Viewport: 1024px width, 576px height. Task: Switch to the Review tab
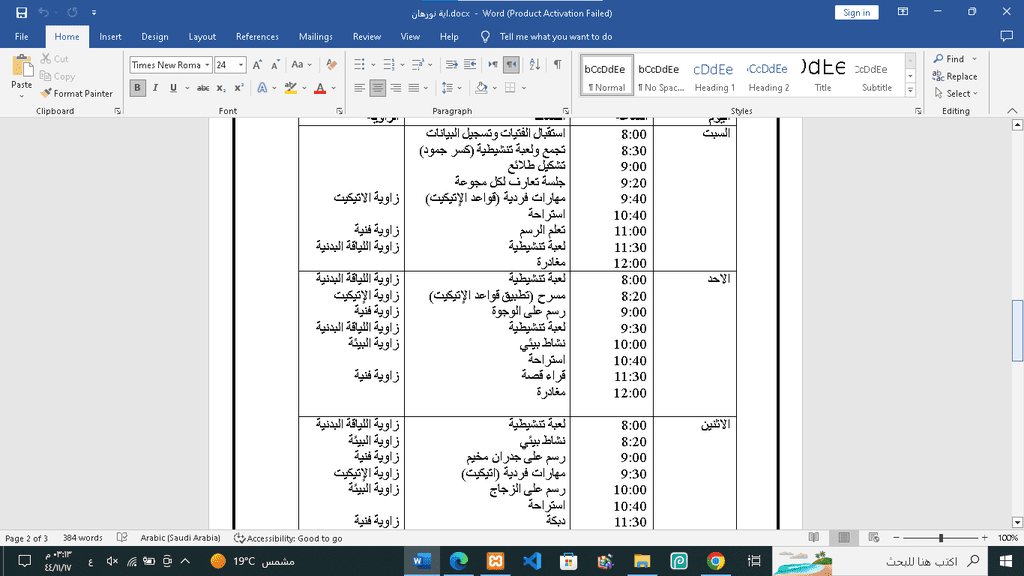(x=366, y=37)
